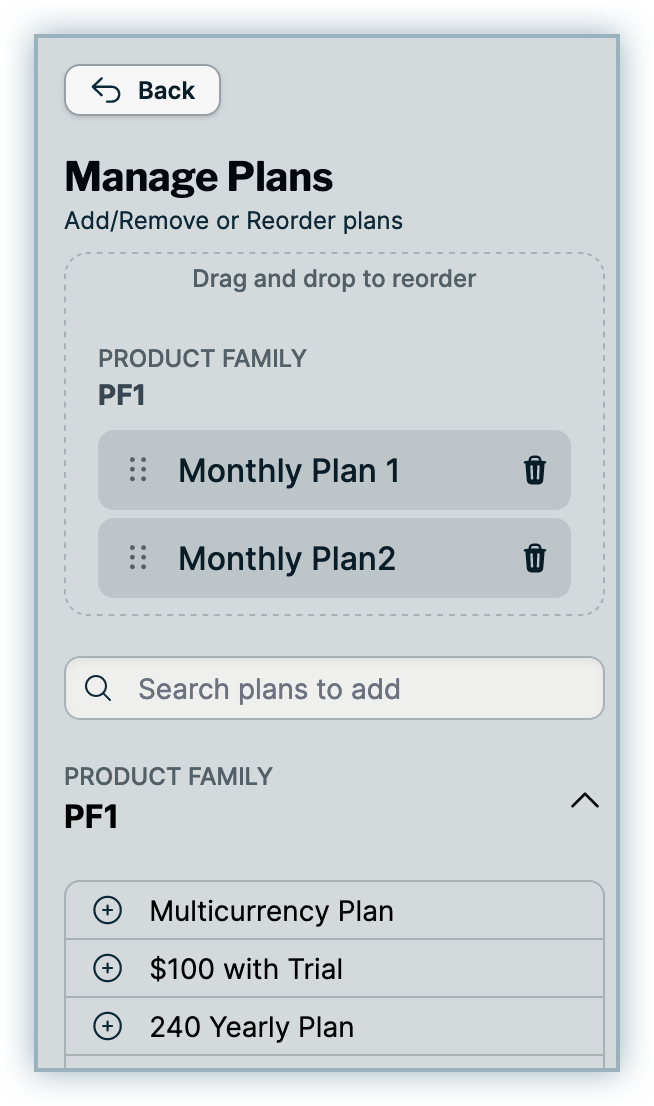This screenshot has width=654, height=1106.
Task: Click the drag handle for Monthly Plan 1
Action: 139,470
